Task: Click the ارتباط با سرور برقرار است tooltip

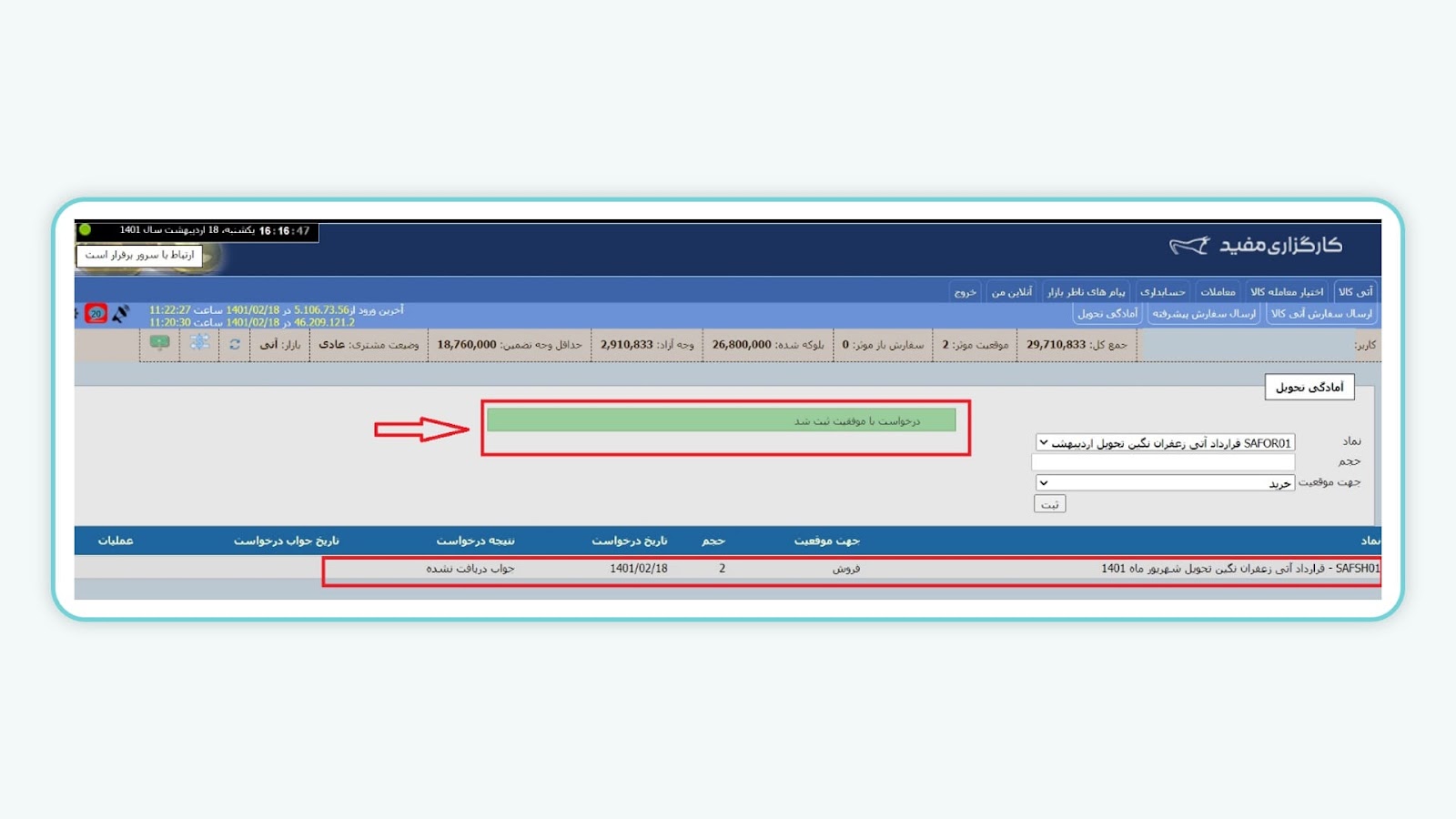Action: (x=139, y=256)
